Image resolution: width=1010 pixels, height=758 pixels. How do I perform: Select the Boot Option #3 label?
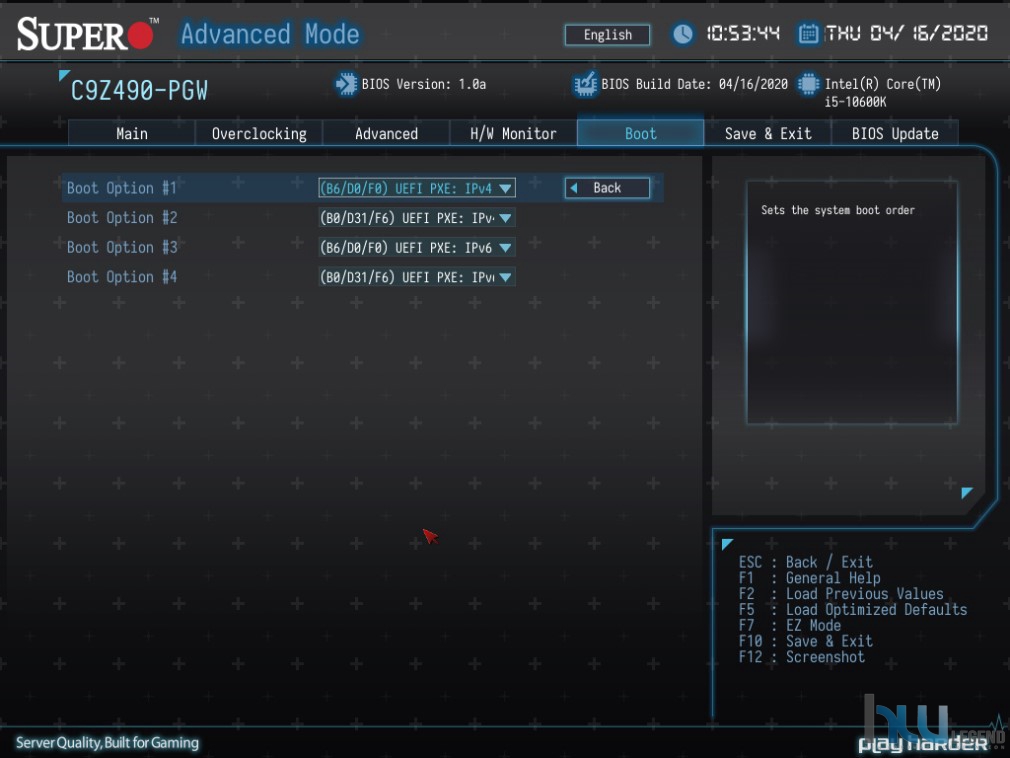point(122,247)
